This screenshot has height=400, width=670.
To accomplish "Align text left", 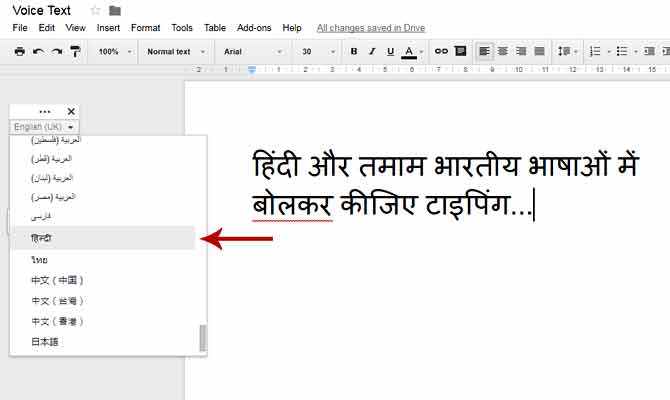I will click(484, 51).
